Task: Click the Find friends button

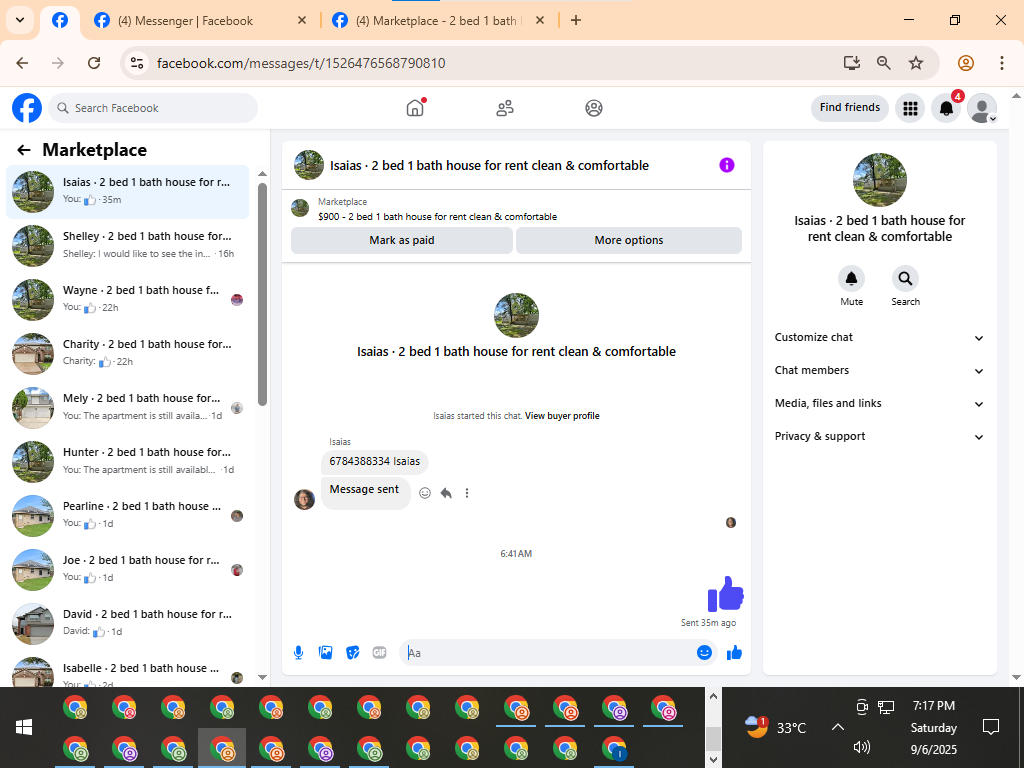Action: point(850,108)
